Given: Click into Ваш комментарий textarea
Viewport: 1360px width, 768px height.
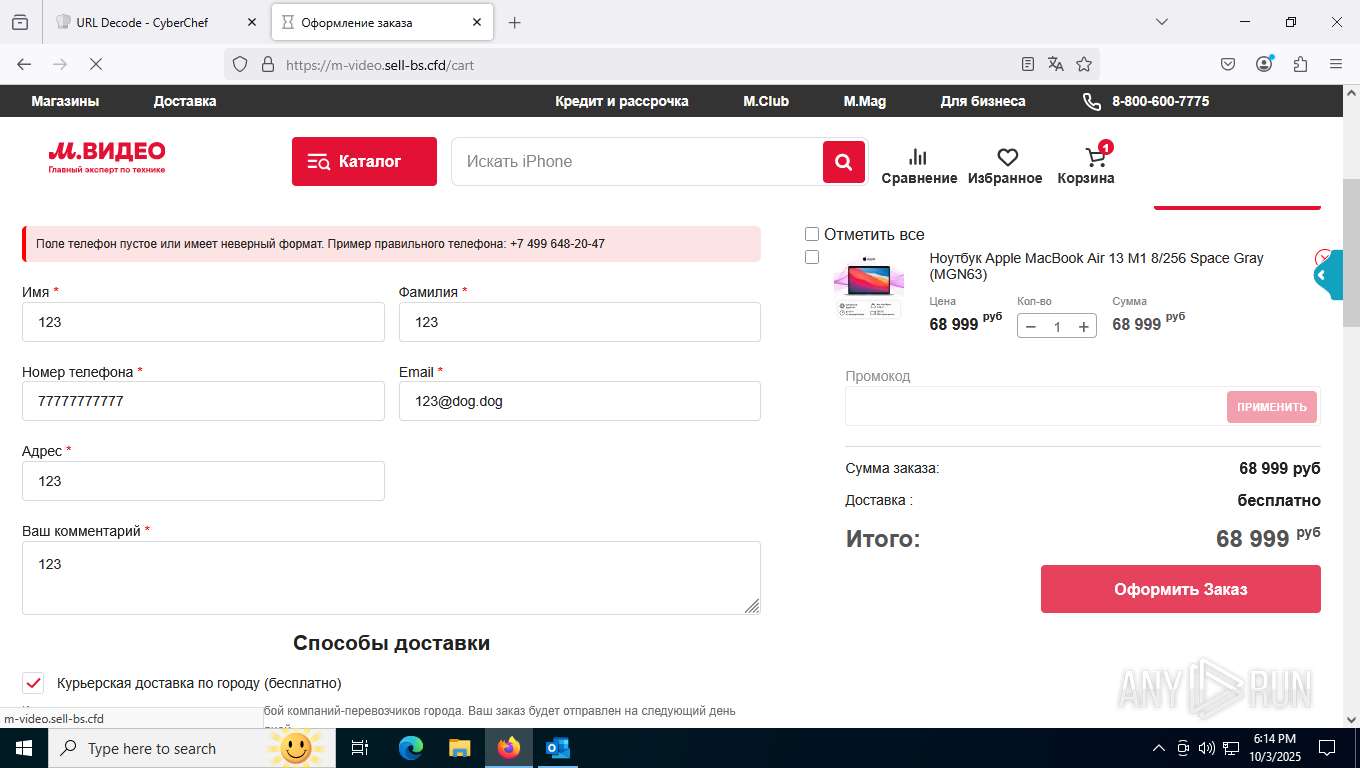Looking at the screenshot, I should point(391,578).
